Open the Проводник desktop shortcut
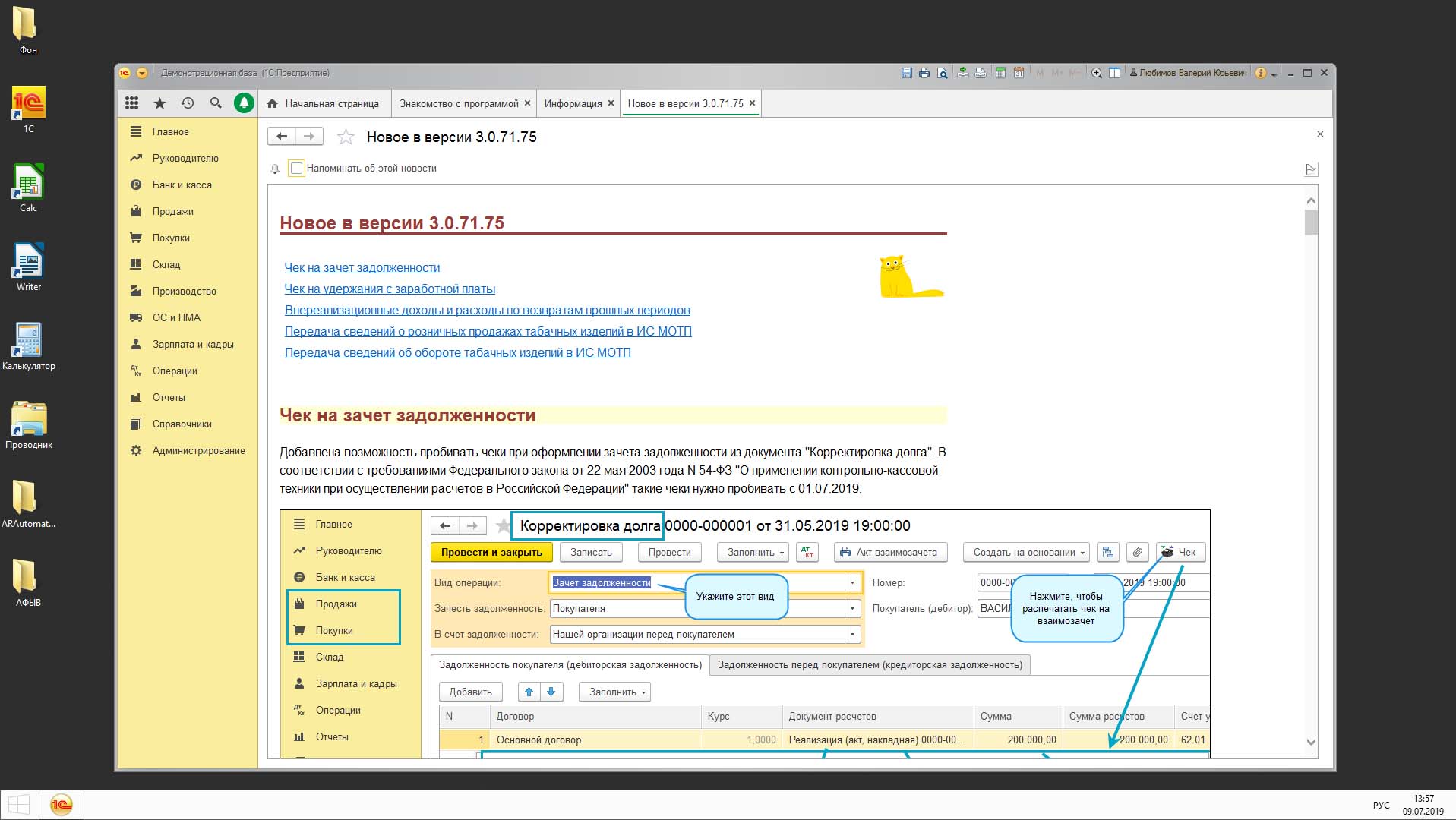This screenshot has height=820, width=1456. [28, 425]
